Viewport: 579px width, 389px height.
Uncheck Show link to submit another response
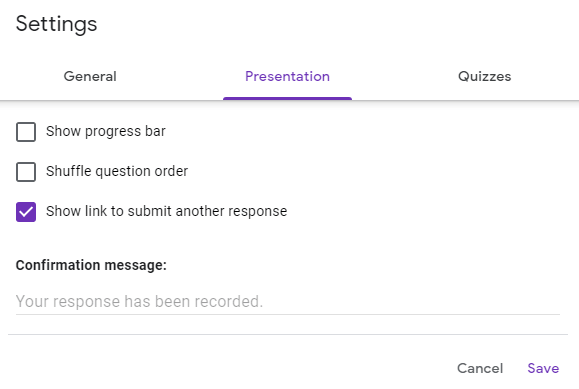tap(26, 212)
